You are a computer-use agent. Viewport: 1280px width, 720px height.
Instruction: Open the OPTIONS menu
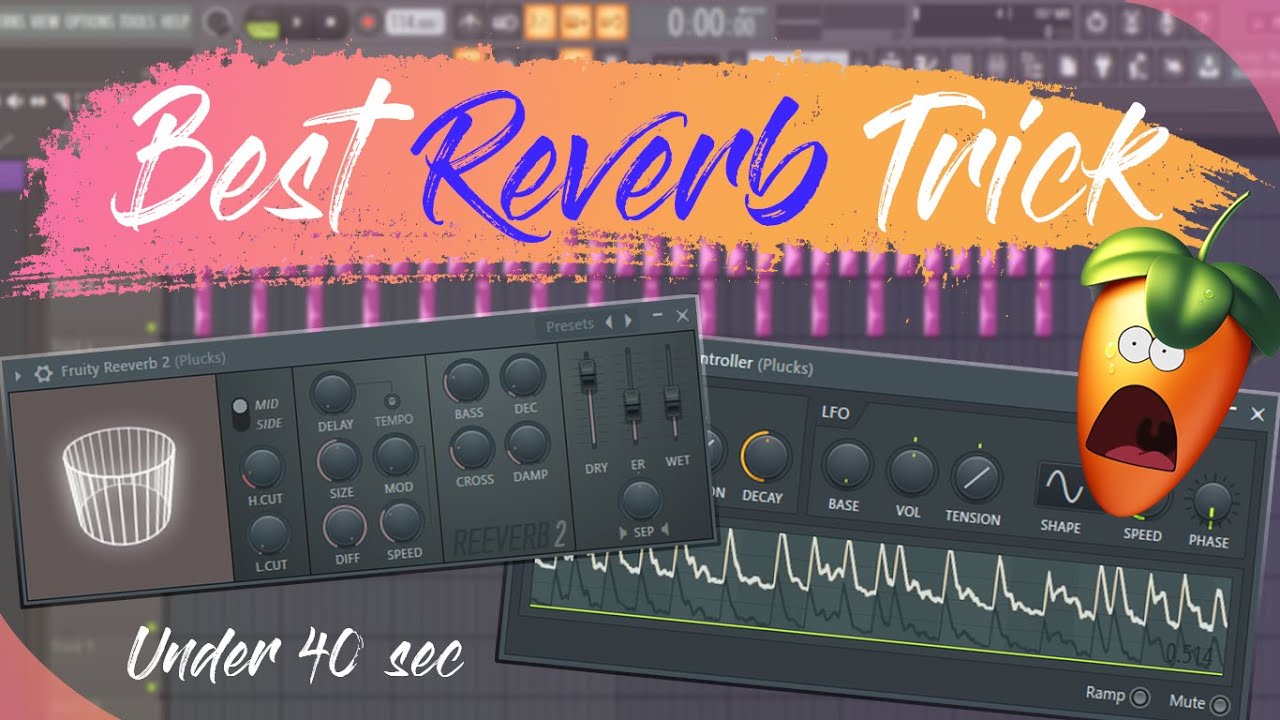click(88, 20)
